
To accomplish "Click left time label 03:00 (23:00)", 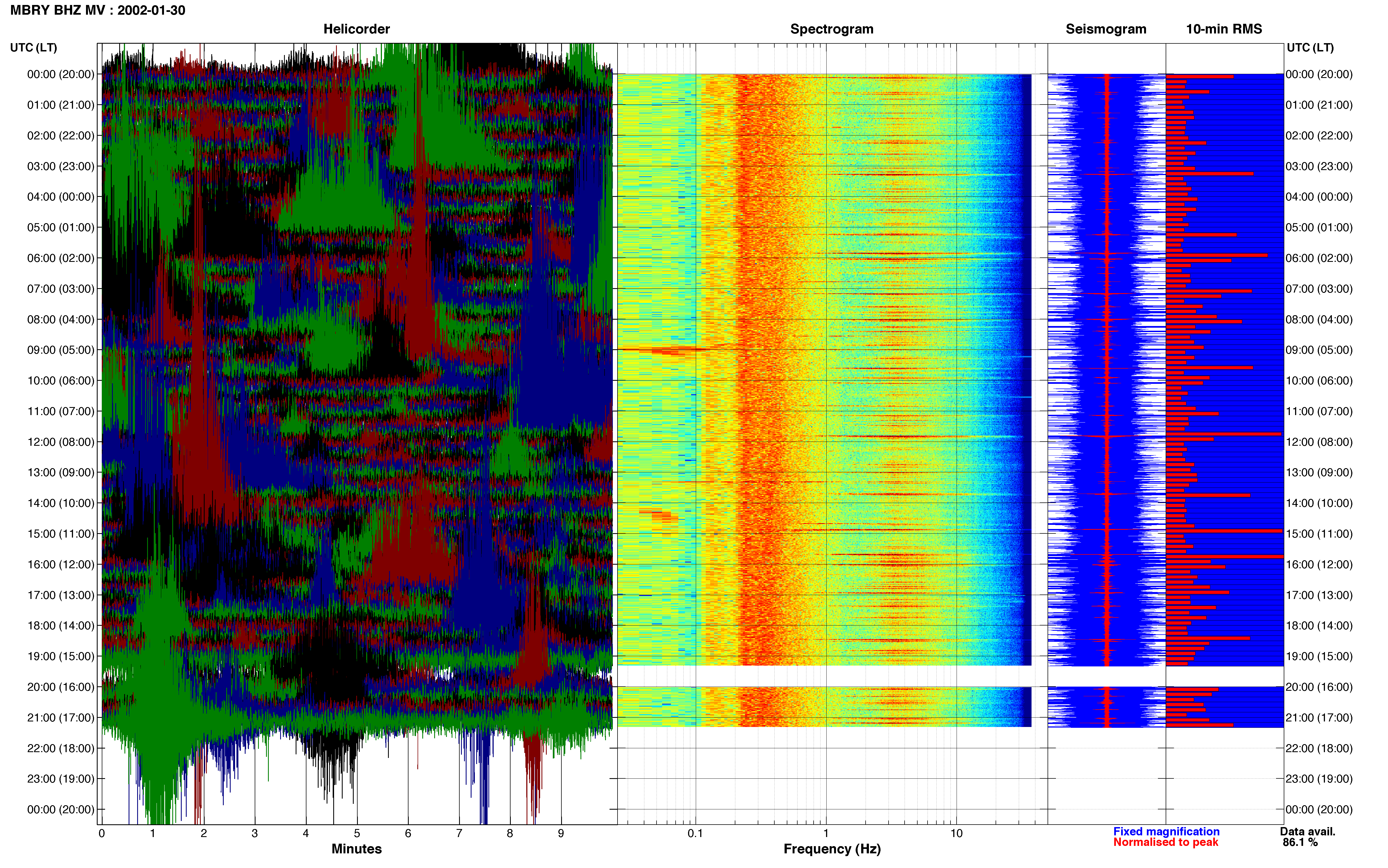I will (61, 166).
